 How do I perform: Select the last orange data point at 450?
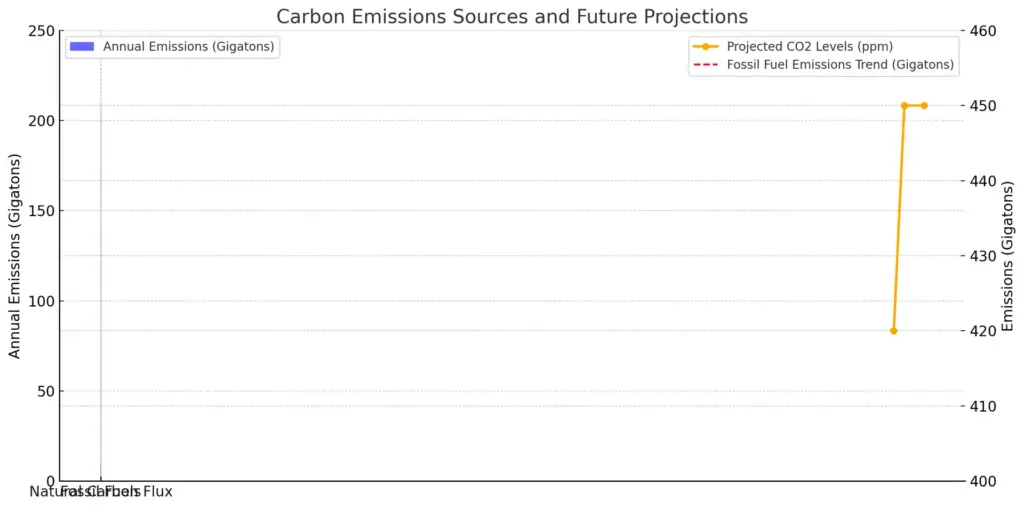(x=924, y=106)
